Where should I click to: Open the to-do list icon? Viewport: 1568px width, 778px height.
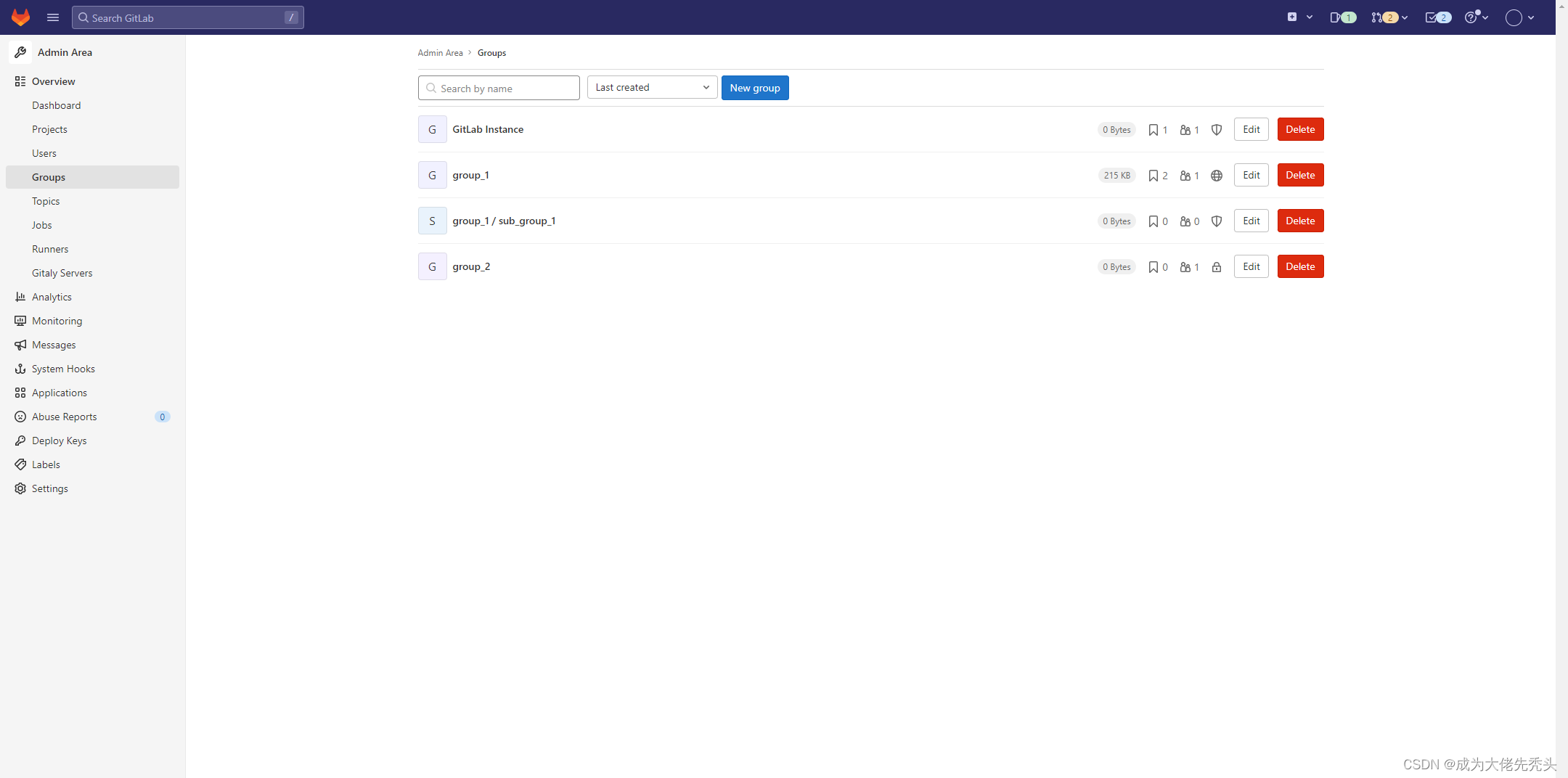[x=1438, y=17]
